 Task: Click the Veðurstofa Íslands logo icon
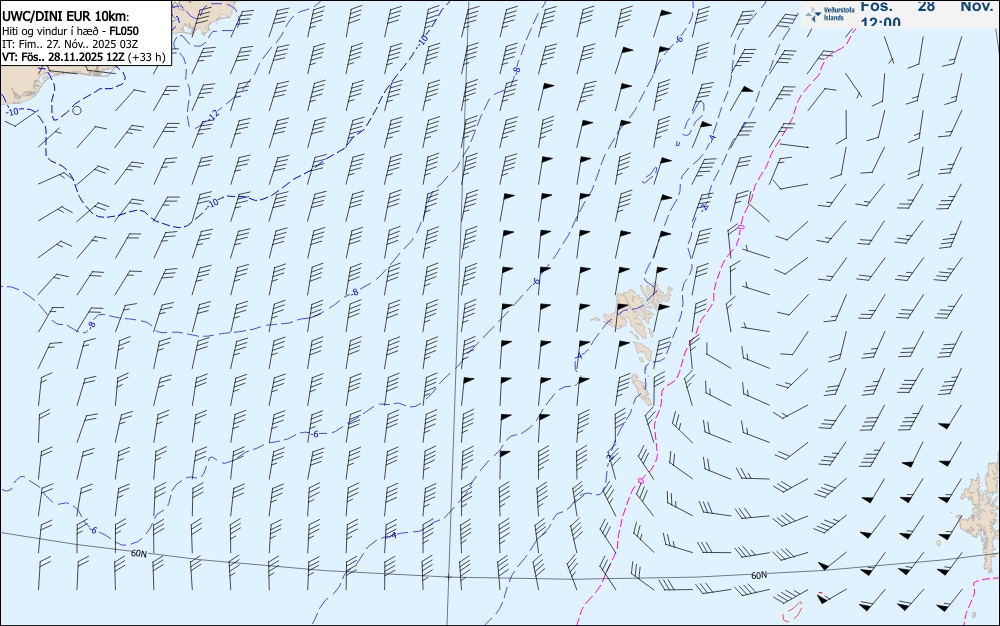coord(814,14)
